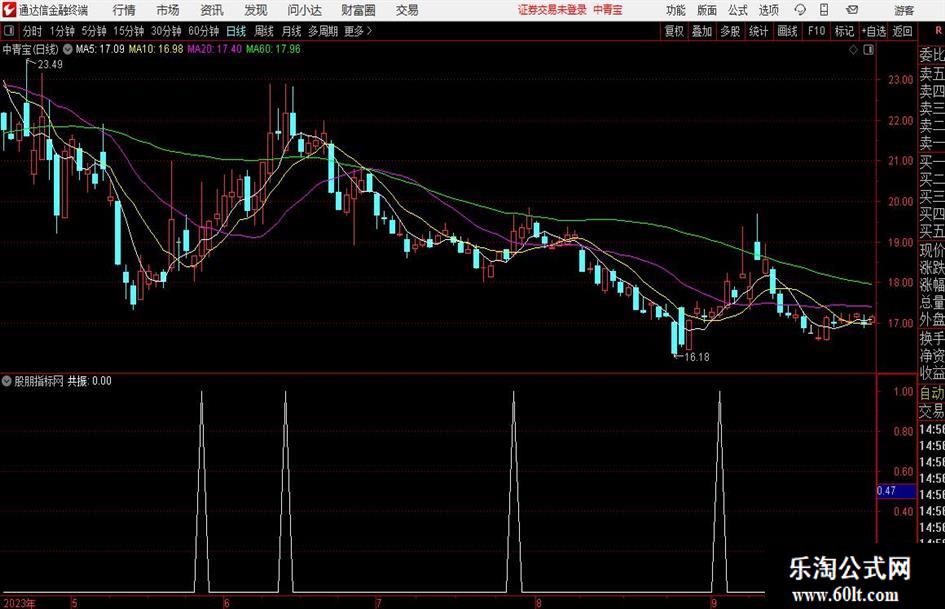945x609 pixels.
Task: Toggle the right side panel icon
Action: [868, 50]
